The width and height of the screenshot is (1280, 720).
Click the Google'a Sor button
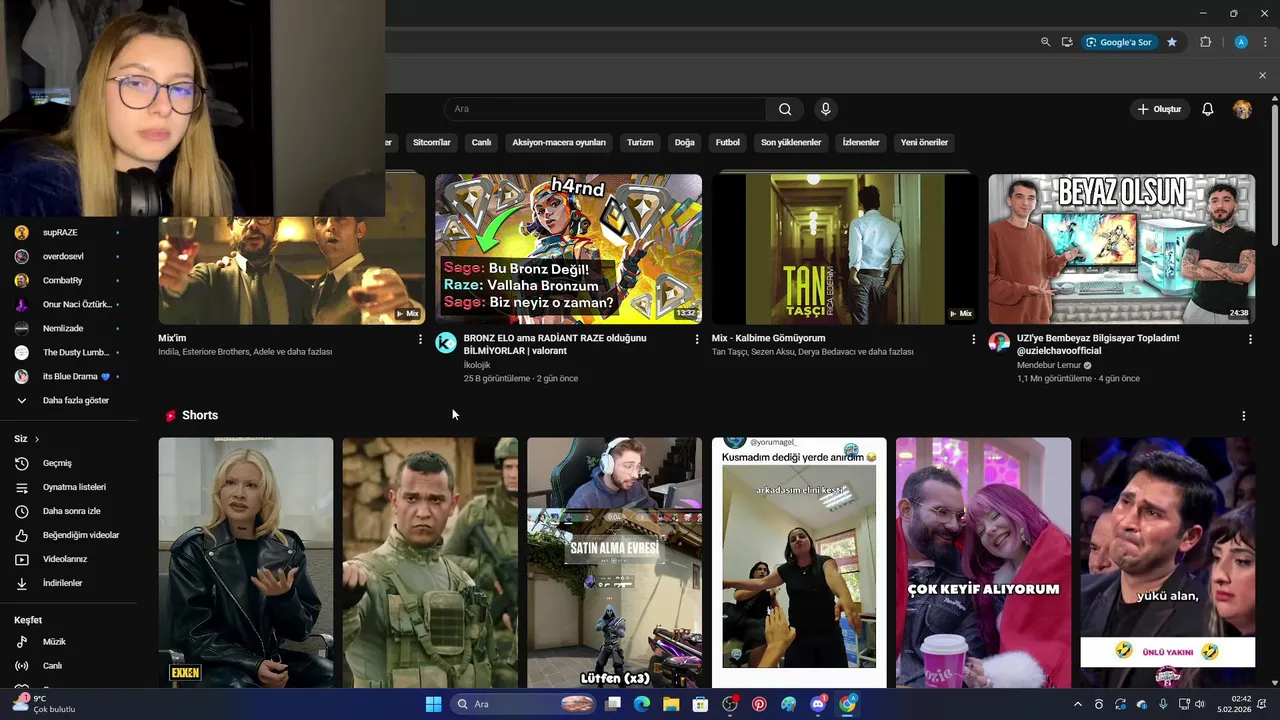coord(1119,42)
